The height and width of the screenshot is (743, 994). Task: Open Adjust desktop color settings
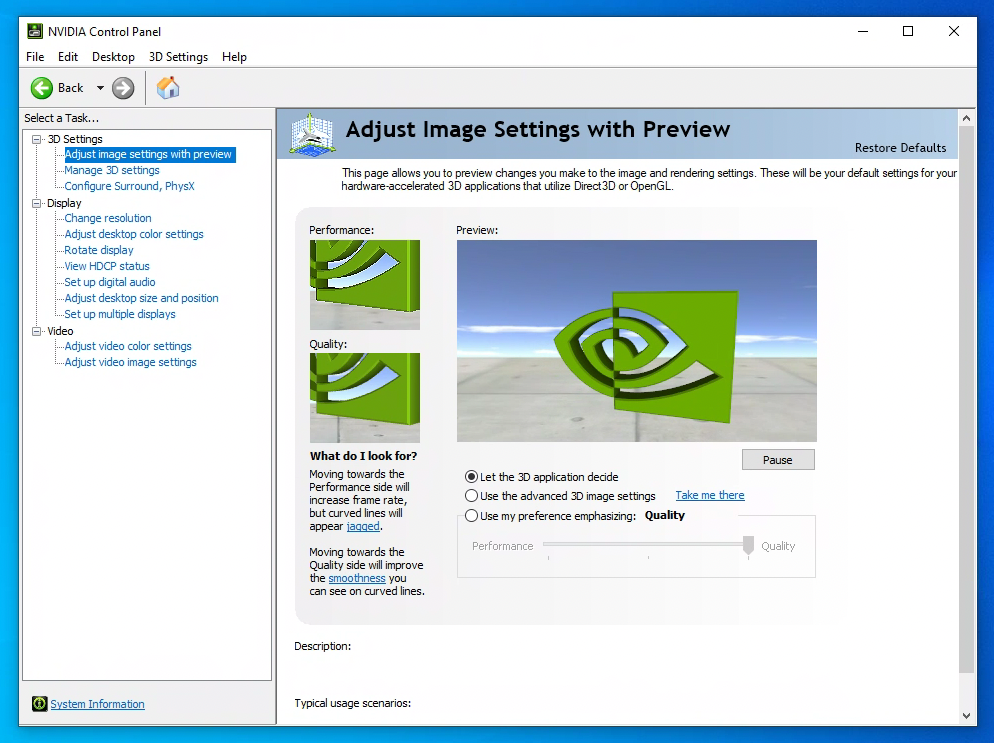(134, 234)
